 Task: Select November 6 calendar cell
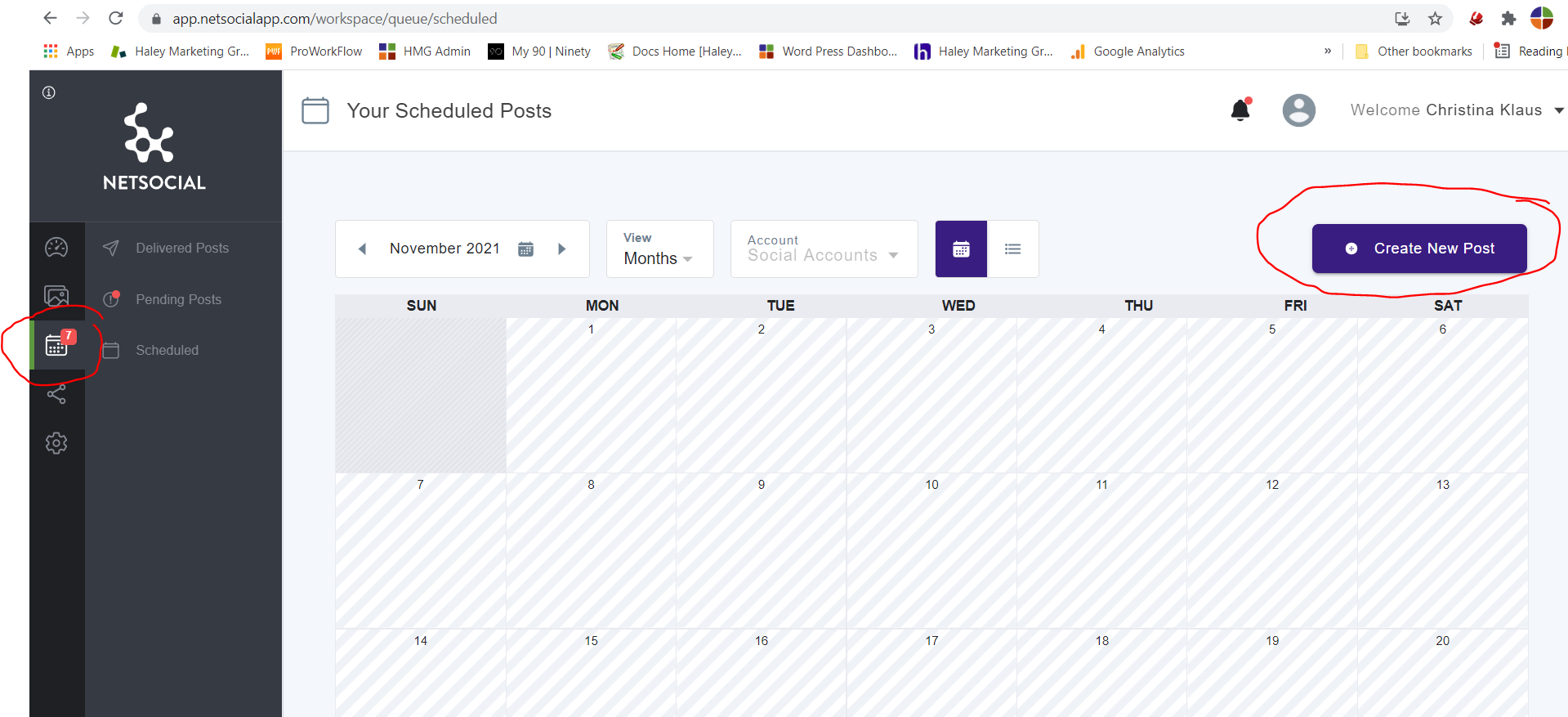(x=1443, y=395)
